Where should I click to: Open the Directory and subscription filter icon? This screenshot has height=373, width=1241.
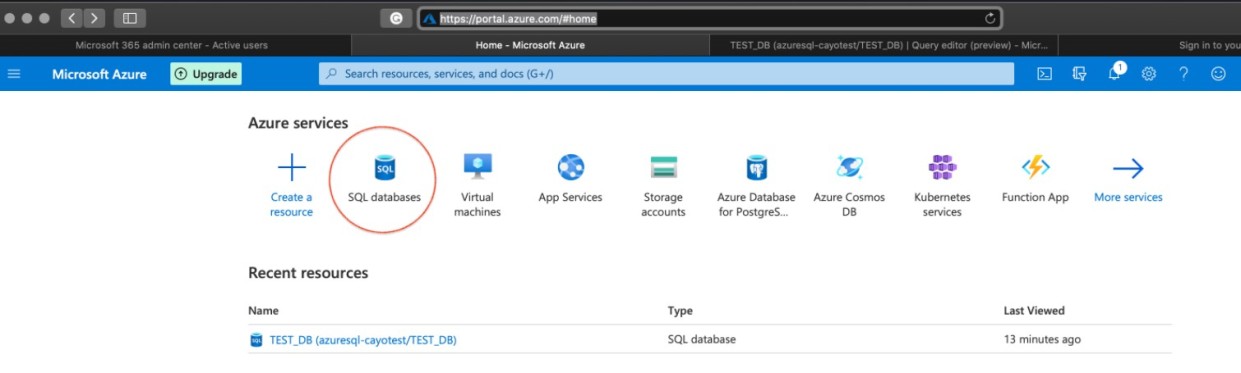point(1079,74)
